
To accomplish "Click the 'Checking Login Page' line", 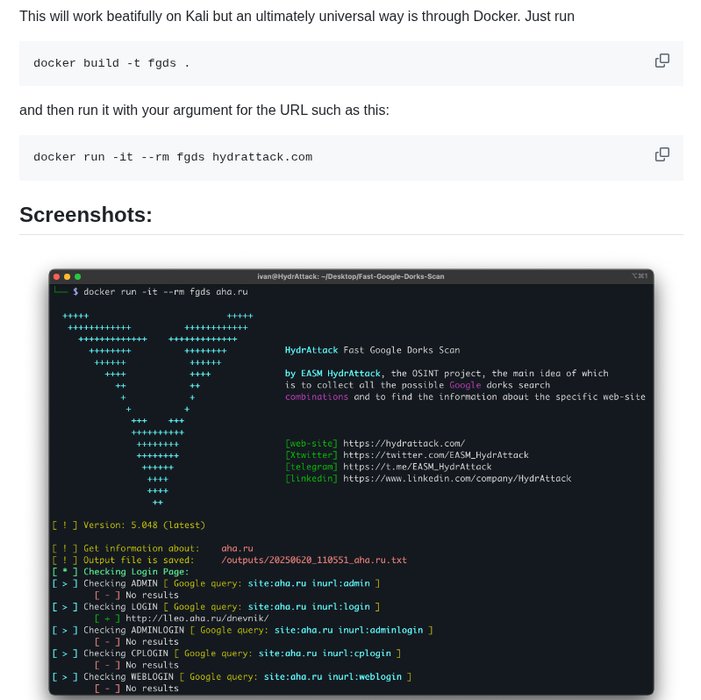I will click(121, 572).
